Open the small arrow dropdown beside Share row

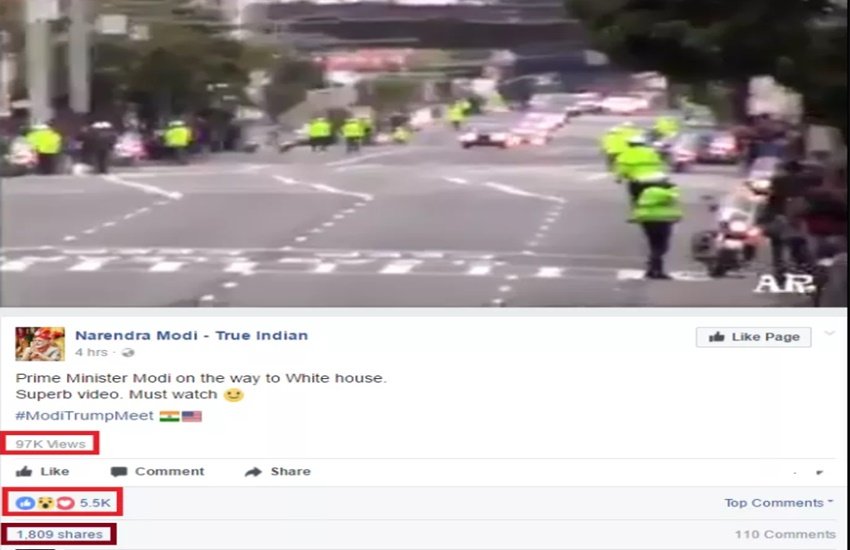pyautogui.click(x=820, y=473)
